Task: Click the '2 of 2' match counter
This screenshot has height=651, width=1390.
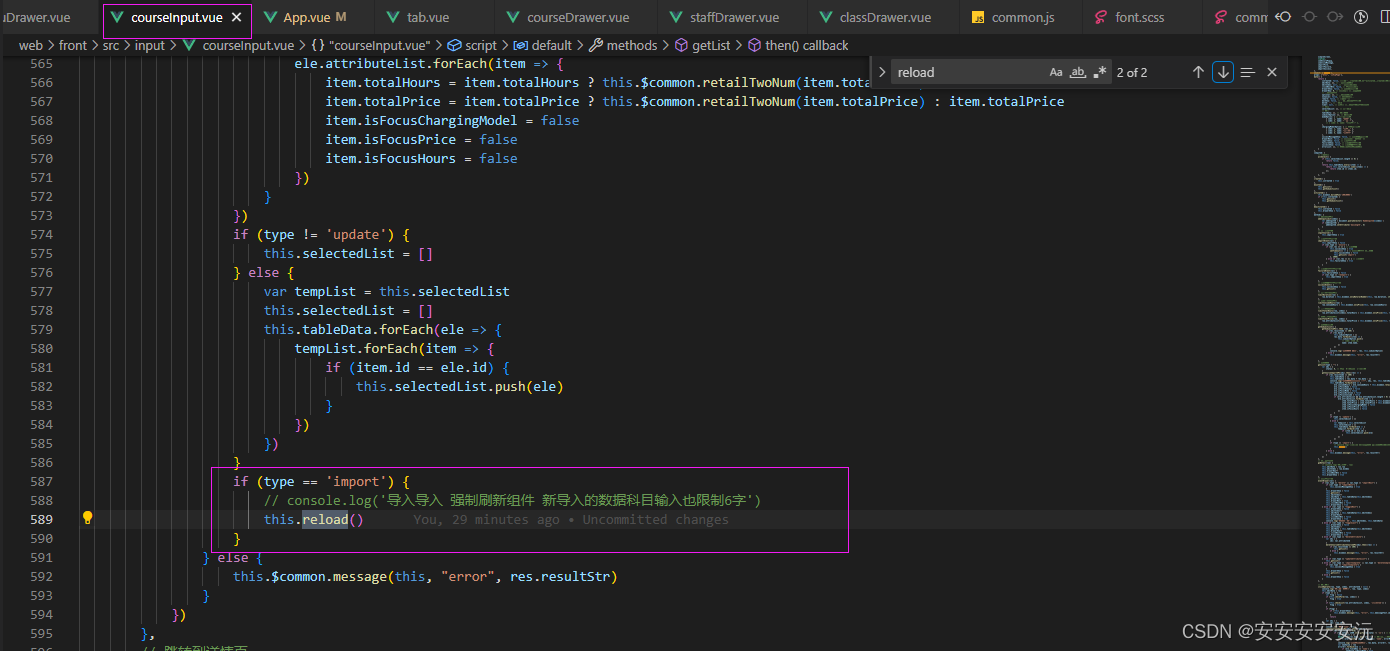Action: tap(1132, 72)
